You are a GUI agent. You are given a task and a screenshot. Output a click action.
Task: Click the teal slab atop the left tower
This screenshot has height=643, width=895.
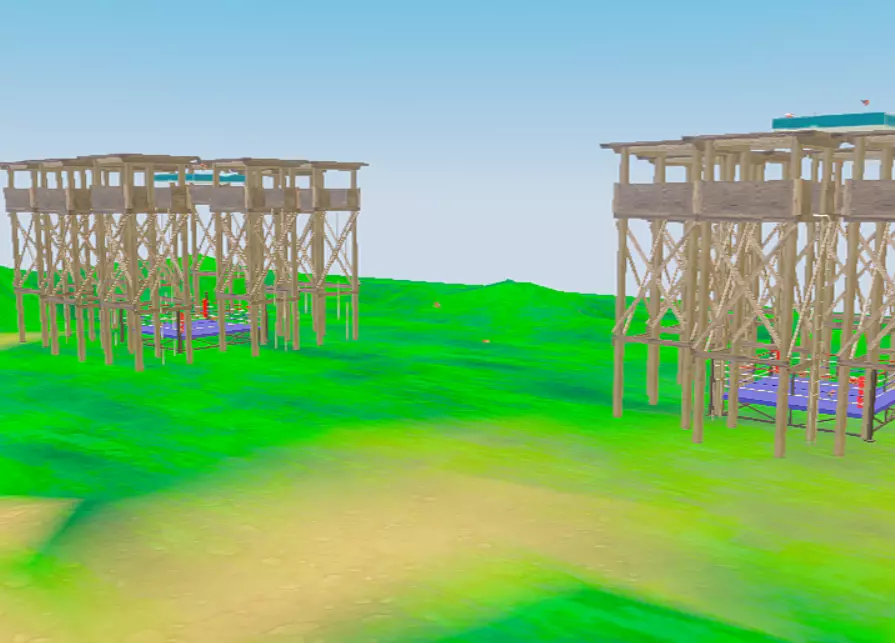pyautogui.click(x=199, y=177)
